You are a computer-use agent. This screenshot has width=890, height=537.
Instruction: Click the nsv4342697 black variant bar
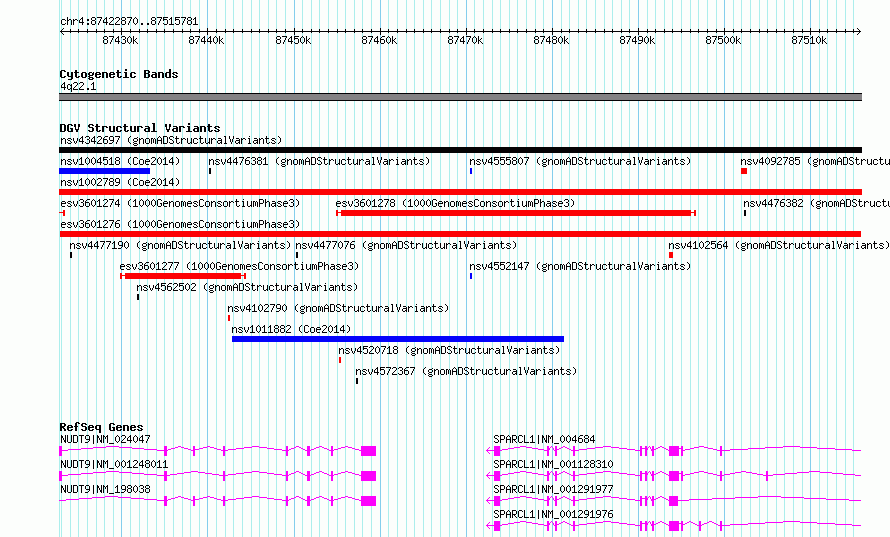(460, 150)
